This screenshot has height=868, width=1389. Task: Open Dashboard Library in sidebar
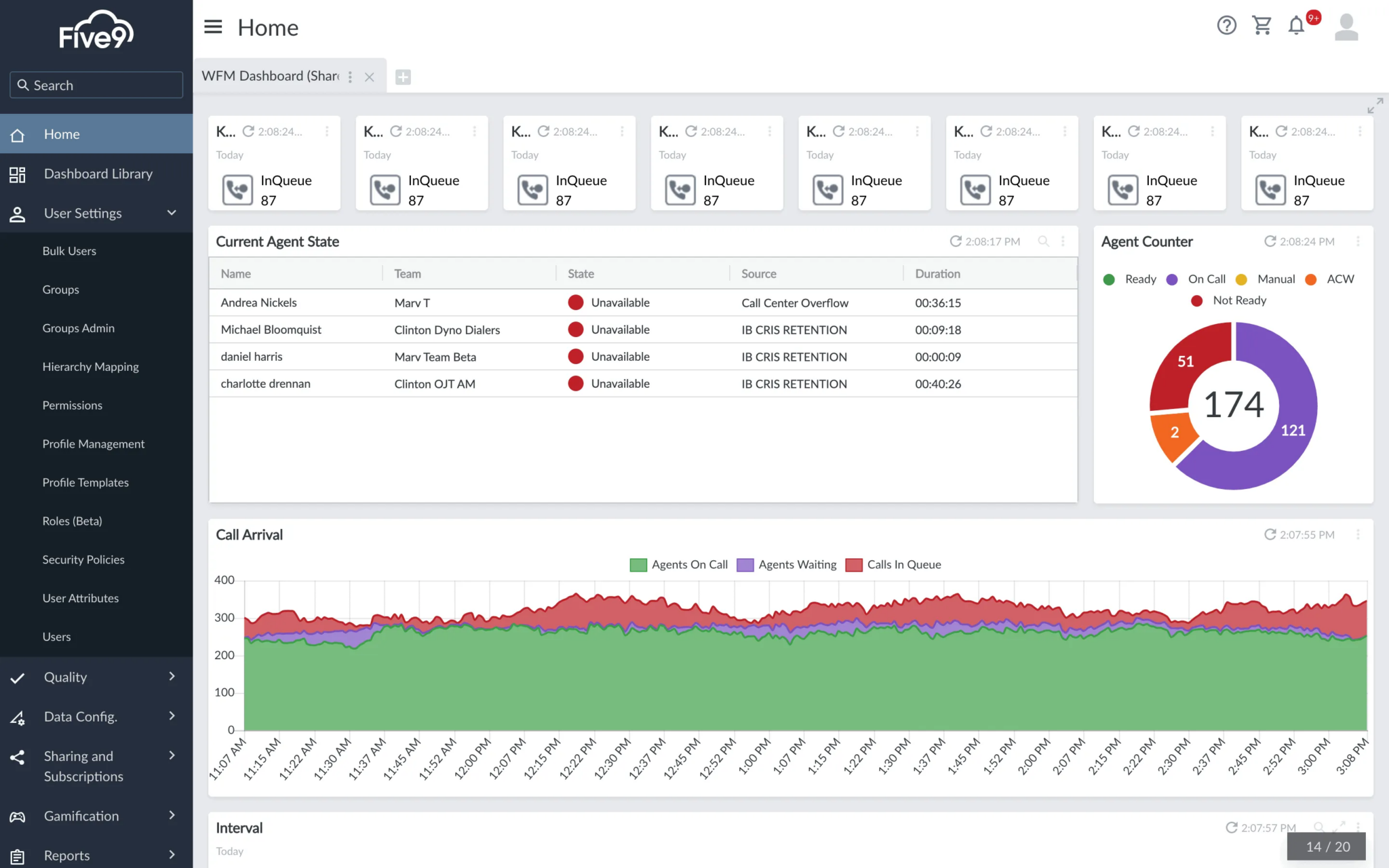point(98,174)
